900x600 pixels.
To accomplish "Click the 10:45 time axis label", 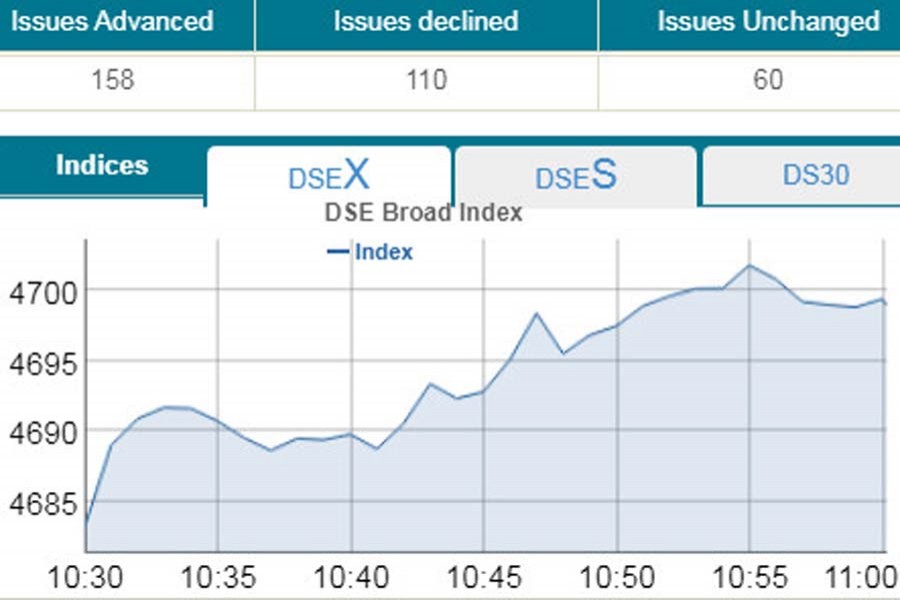I will pyautogui.click(x=484, y=577).
